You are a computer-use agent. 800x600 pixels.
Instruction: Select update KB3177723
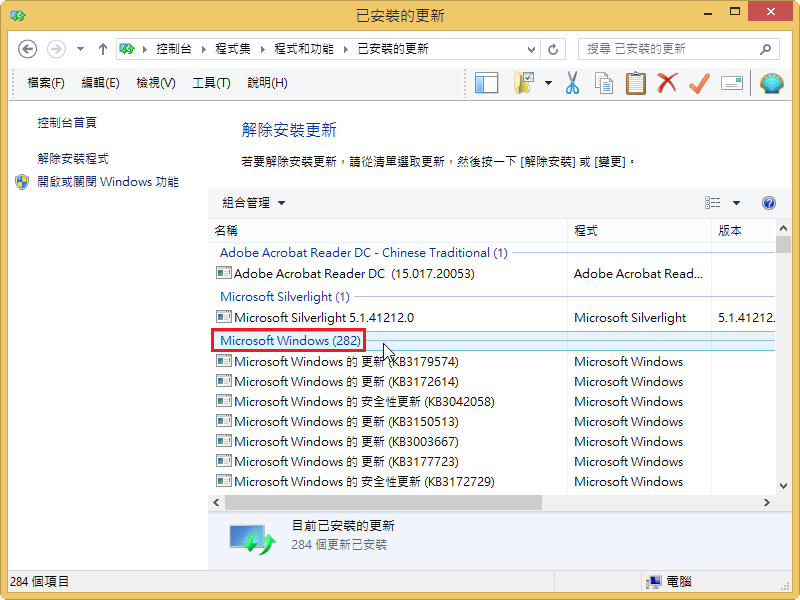346,461
